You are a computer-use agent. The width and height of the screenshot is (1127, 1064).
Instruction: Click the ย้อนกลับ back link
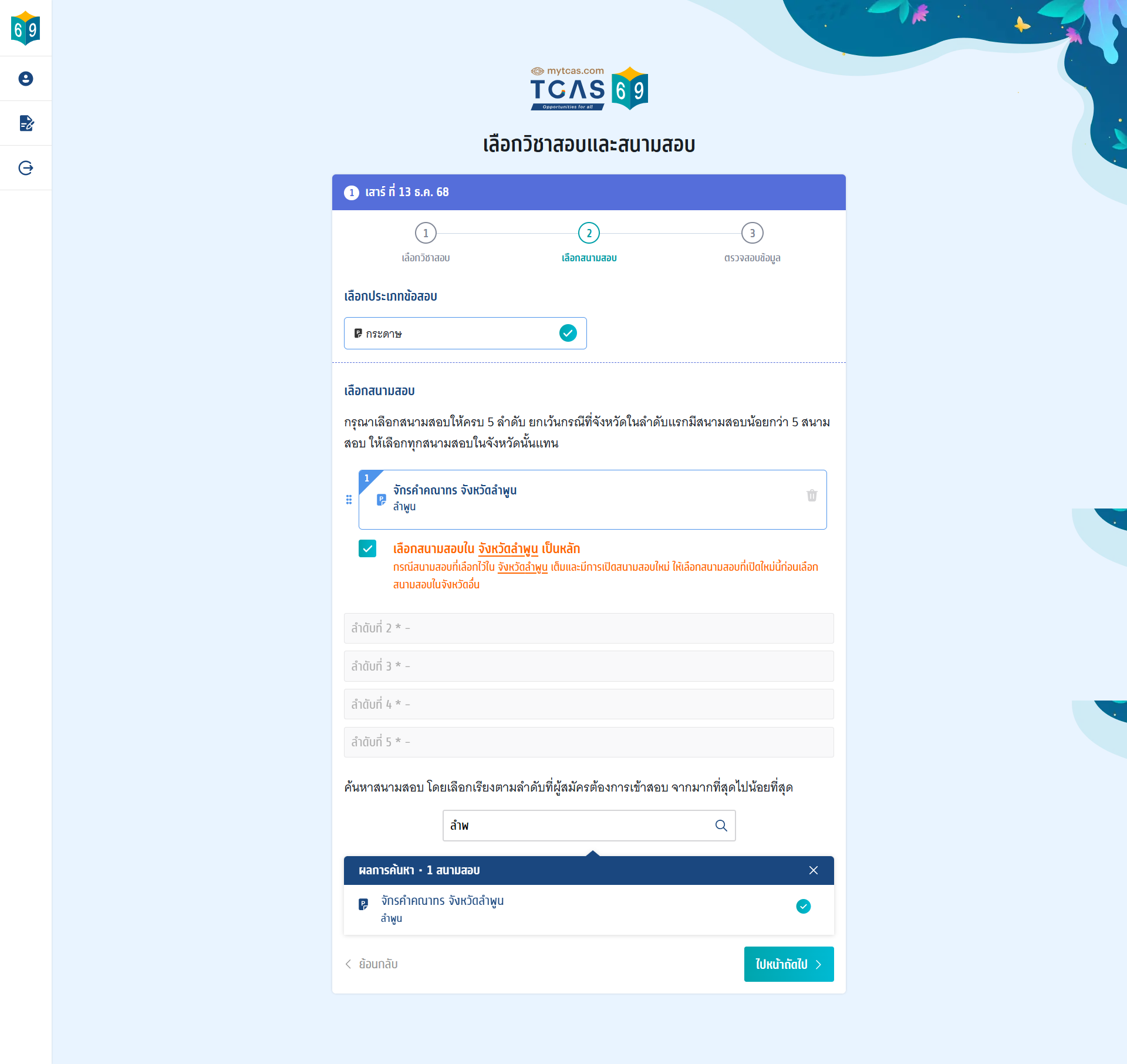point(372,964)
